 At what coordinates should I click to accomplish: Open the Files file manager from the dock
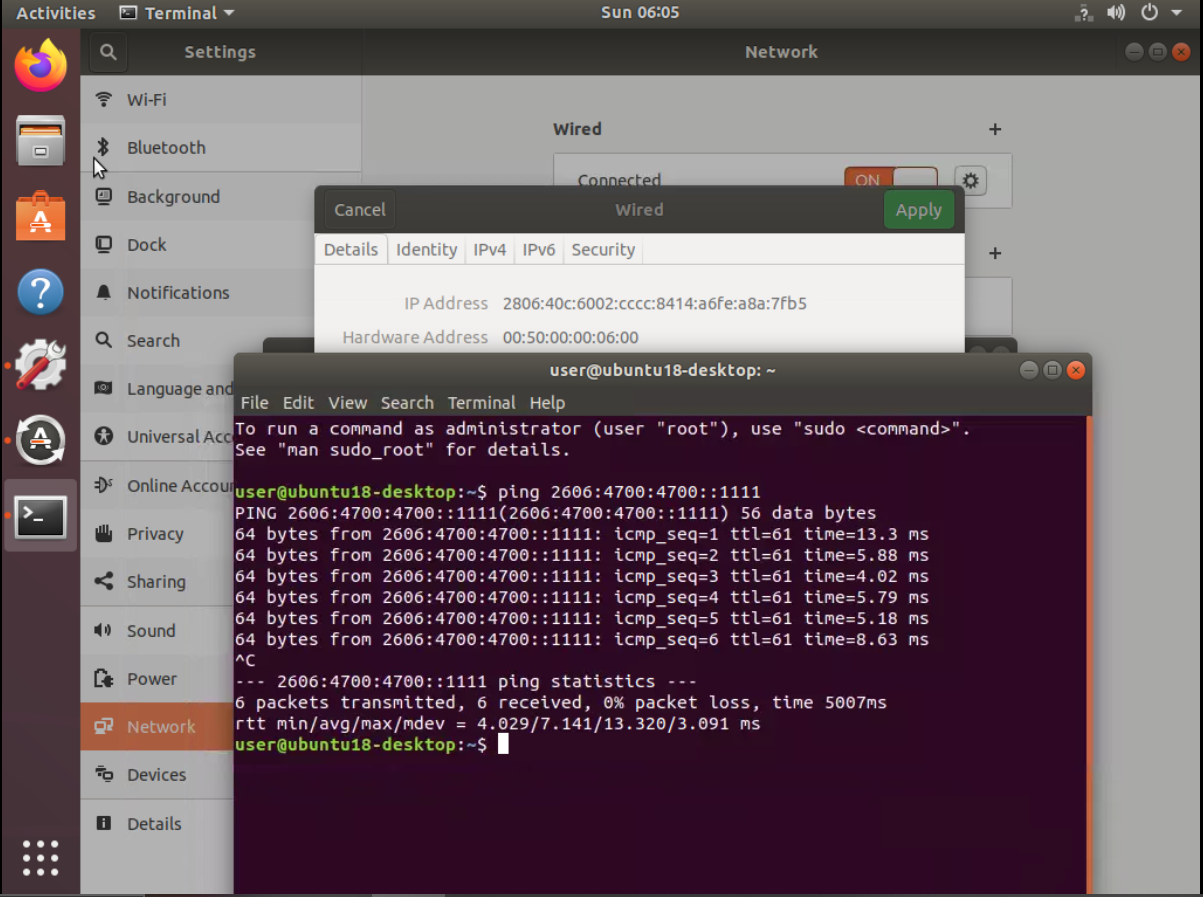(40, 142)
